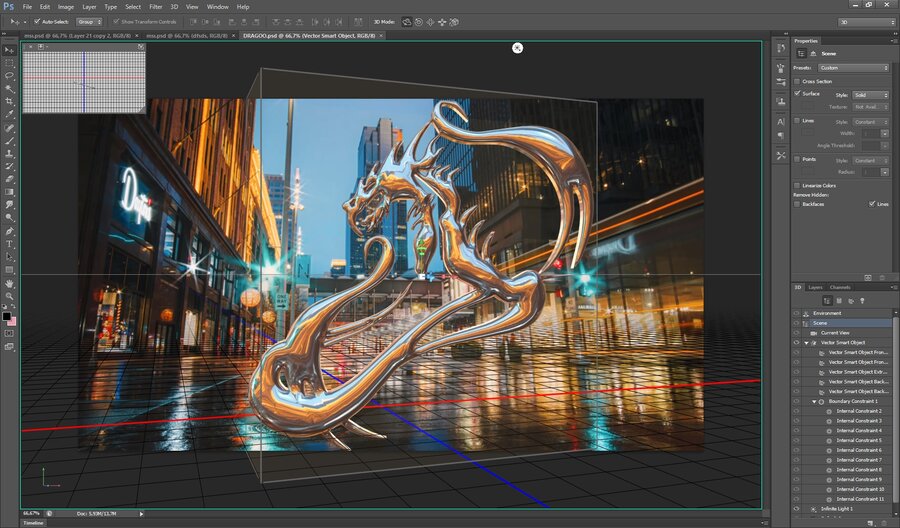Viewport: 900px width, 528px height.
Task: Switch to the Layers panel tab
Action: (815, 287)
